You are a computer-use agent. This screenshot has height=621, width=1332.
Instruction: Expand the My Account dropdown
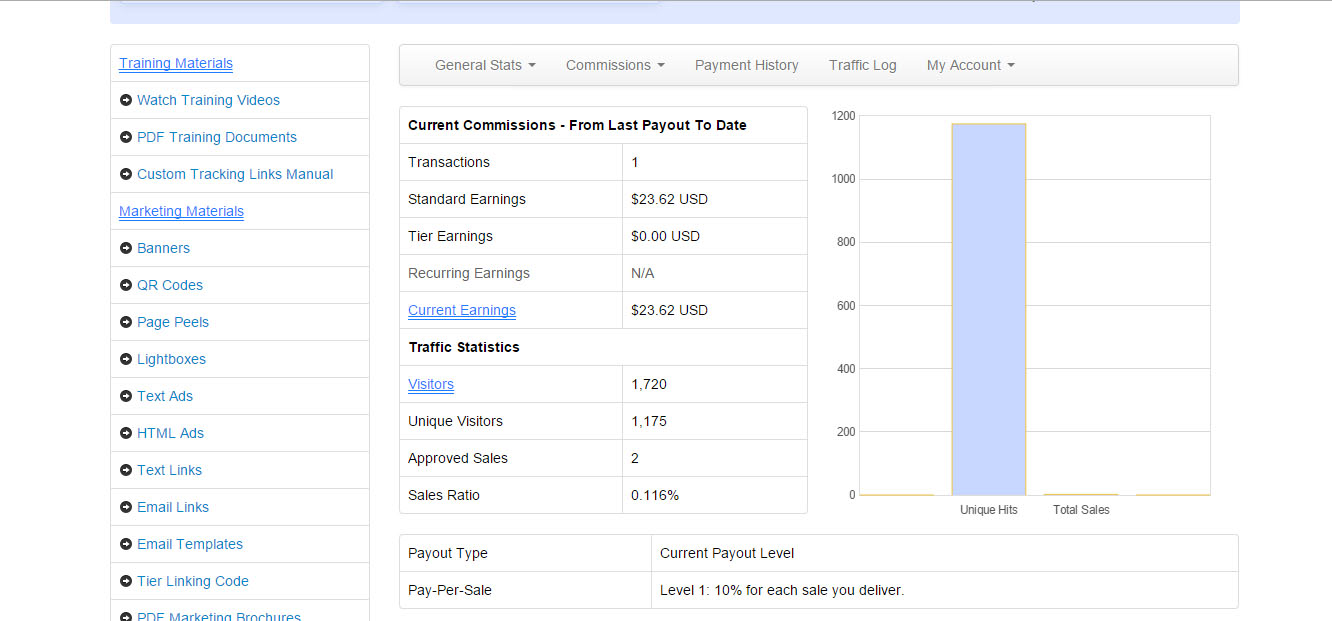pos(970,65)
